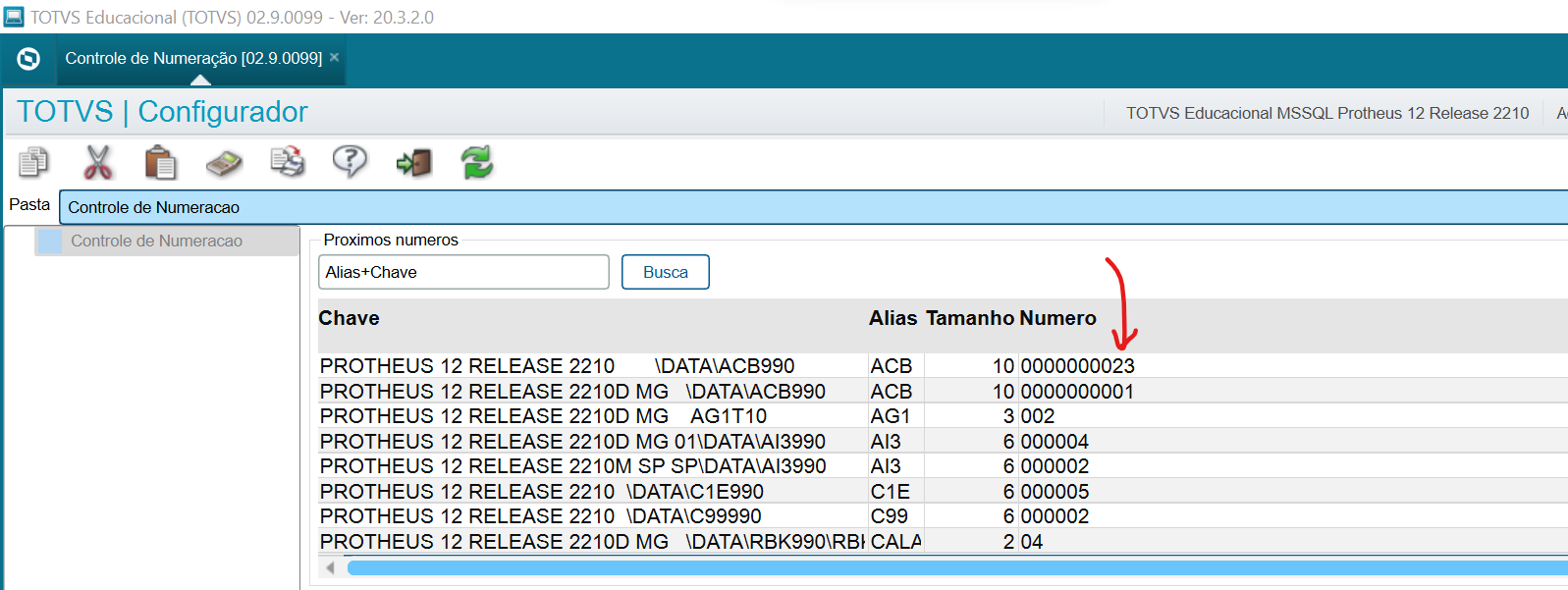This screenshot has width=1568, height=590.
Task: Select row with \DATA\RBK990 CALA alias
Action: point(943,541)
